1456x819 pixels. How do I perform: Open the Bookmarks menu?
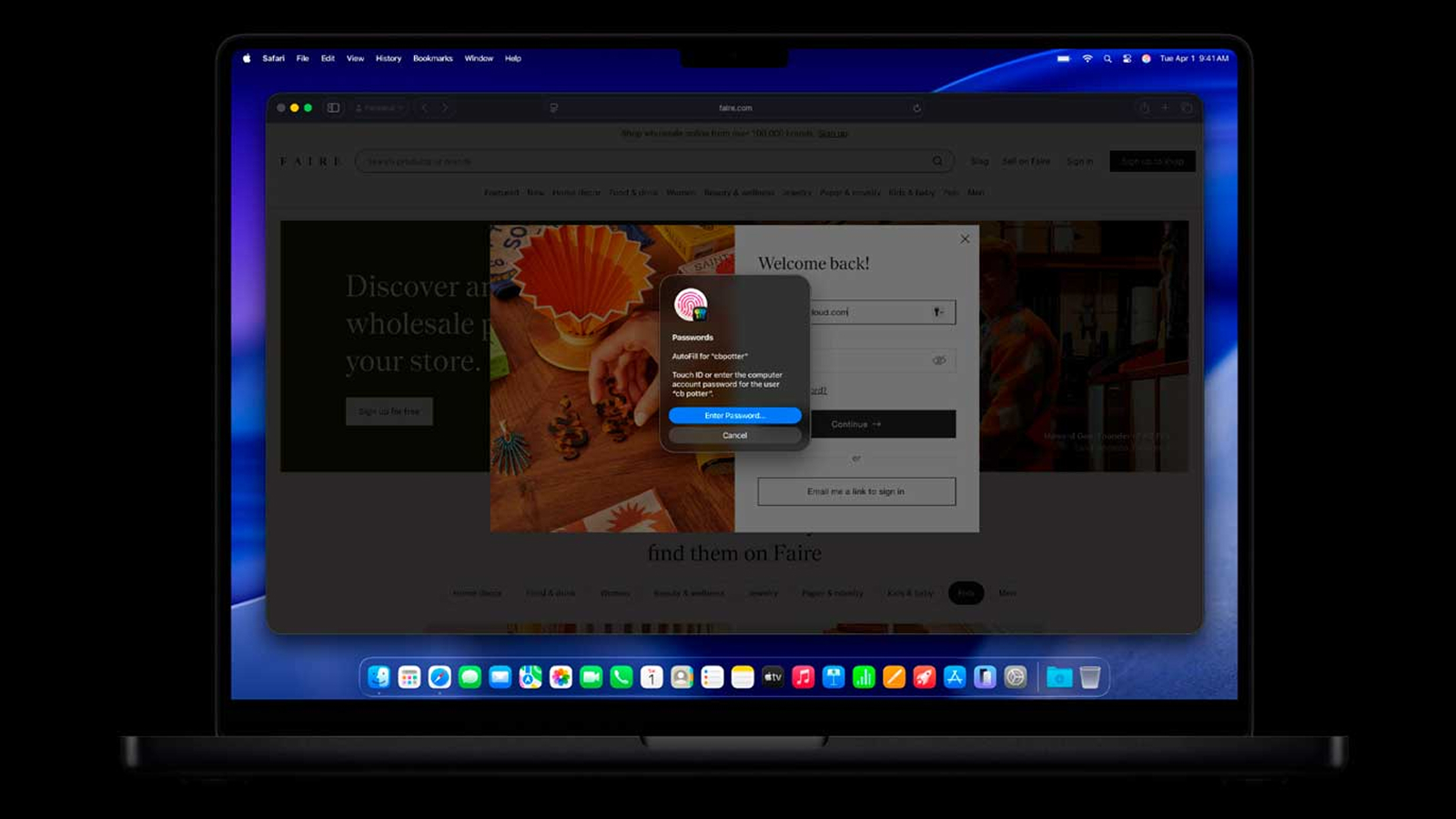pyautogui.click(x=432, y=58)
